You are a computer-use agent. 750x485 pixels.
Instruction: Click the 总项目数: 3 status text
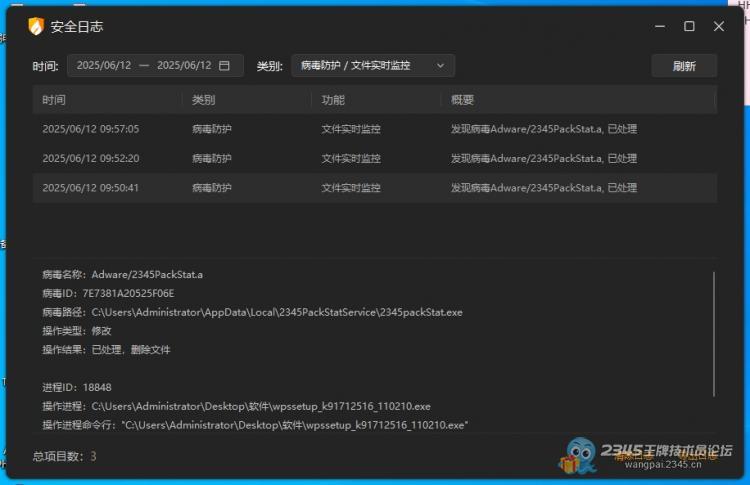[x=65, y=456]
